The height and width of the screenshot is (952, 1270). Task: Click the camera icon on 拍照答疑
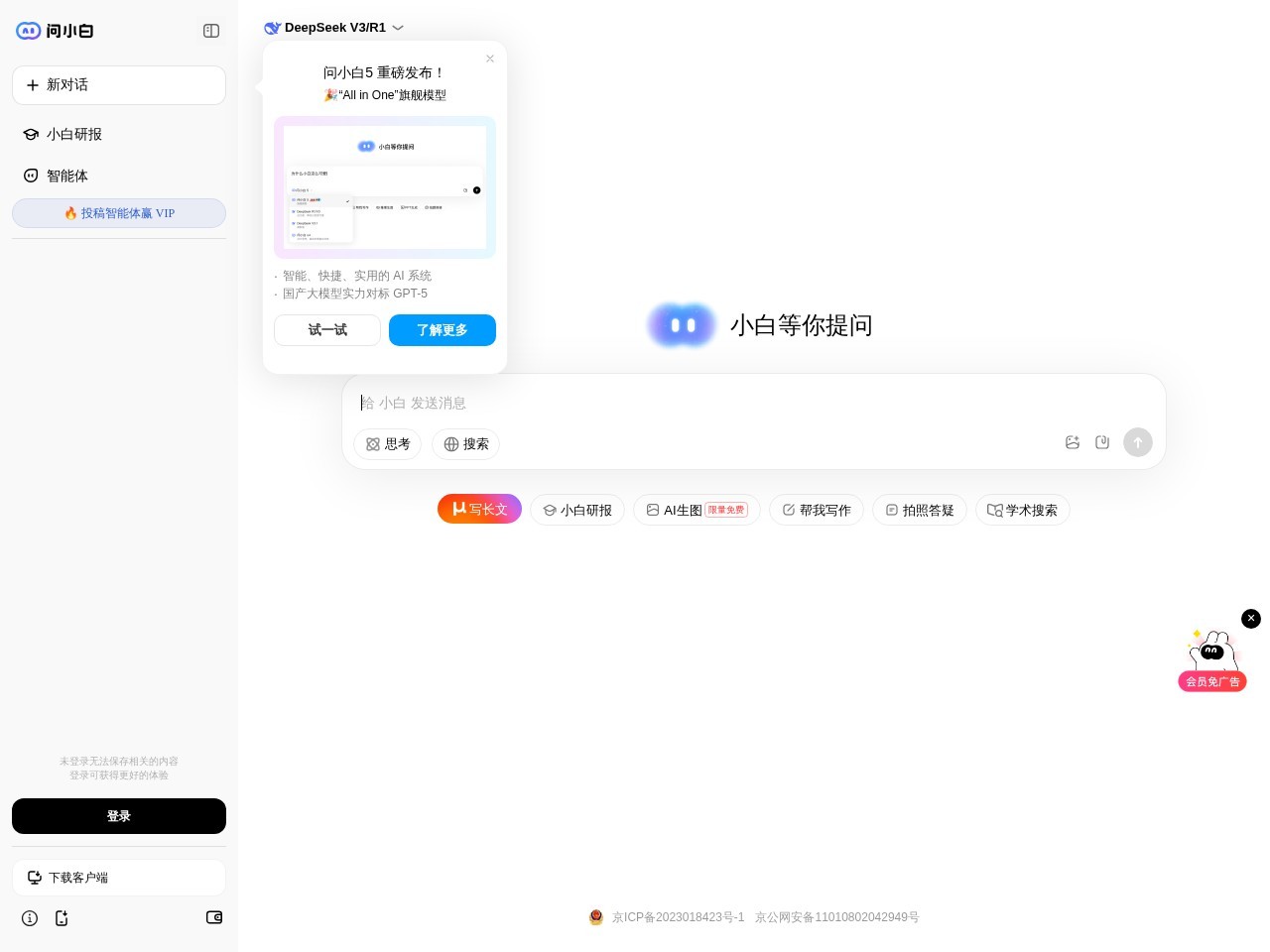892,510
